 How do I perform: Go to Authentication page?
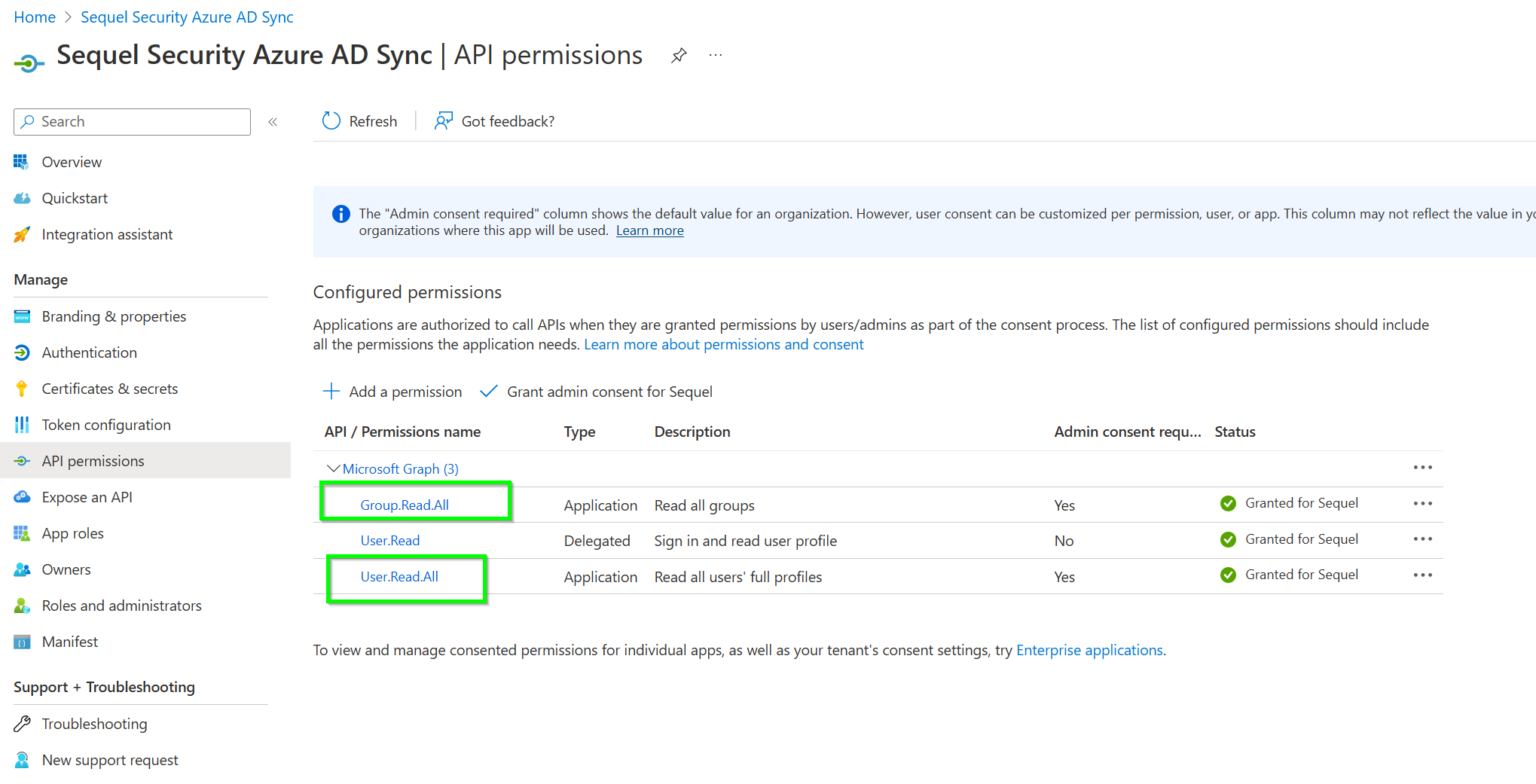(89, 352)
